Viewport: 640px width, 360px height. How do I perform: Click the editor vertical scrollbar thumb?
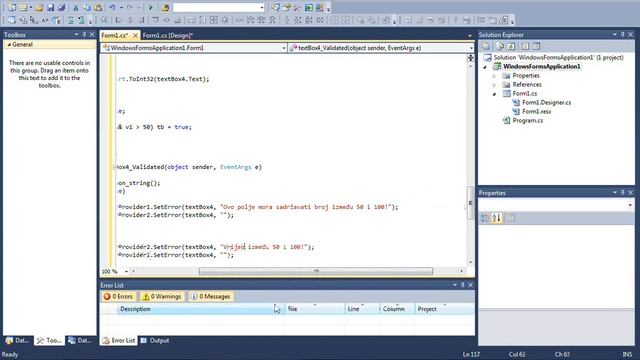[x=470, y=203]
